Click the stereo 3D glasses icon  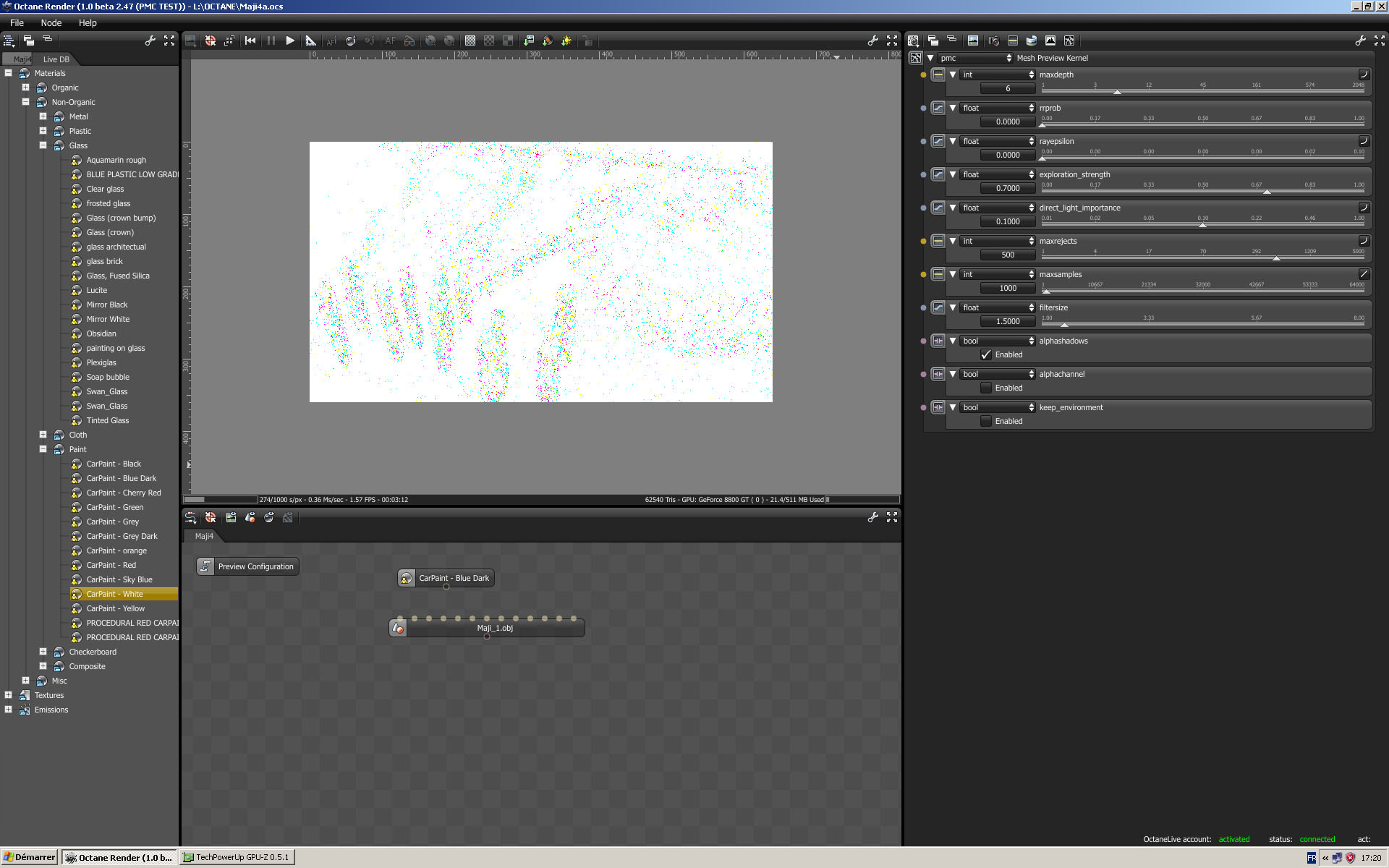409,41
